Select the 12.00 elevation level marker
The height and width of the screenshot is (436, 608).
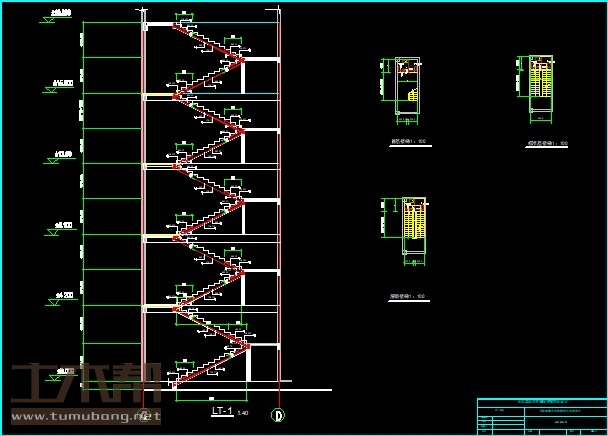[x=63, y=156]
